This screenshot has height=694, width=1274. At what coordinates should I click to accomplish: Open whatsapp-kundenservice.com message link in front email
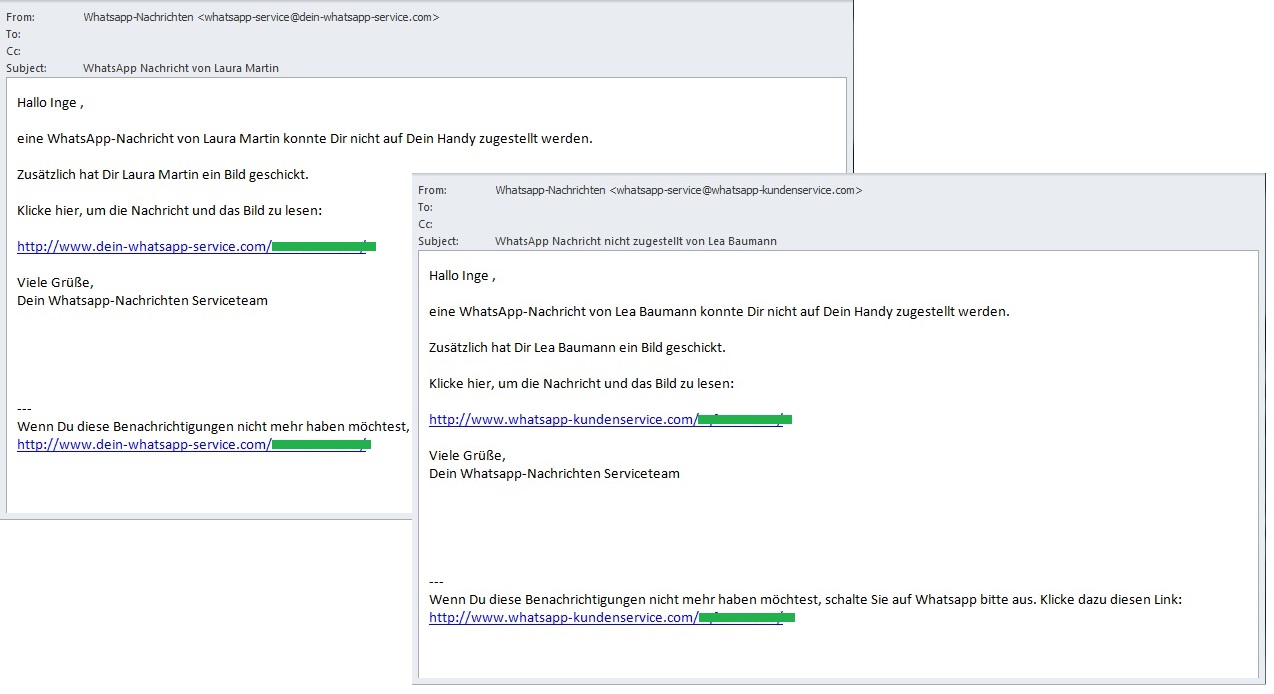click(x=610, y=419)
